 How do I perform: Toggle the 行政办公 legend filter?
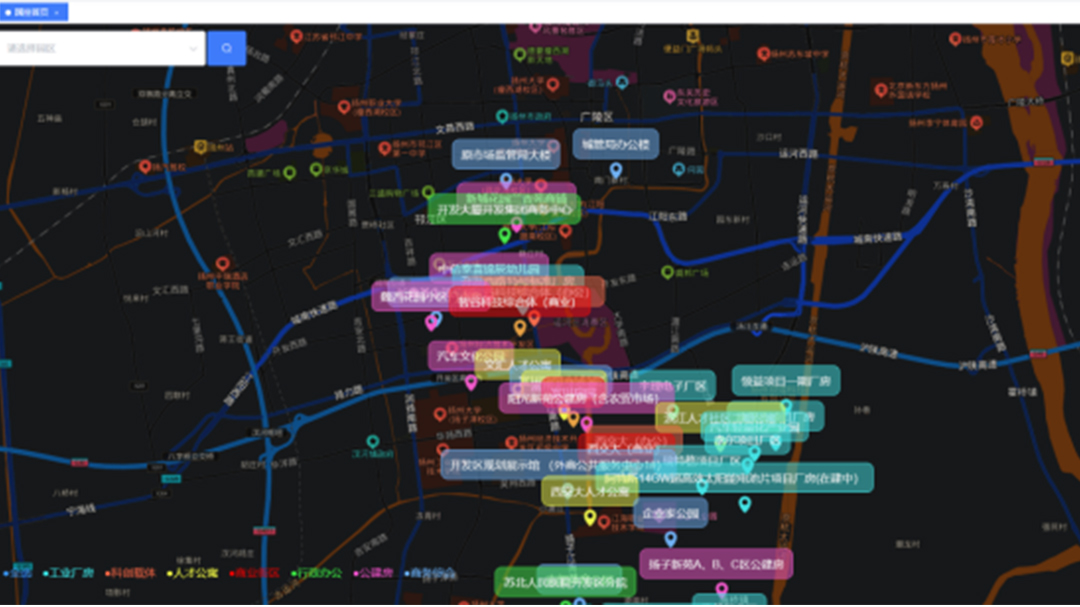(x=319, y=574)
